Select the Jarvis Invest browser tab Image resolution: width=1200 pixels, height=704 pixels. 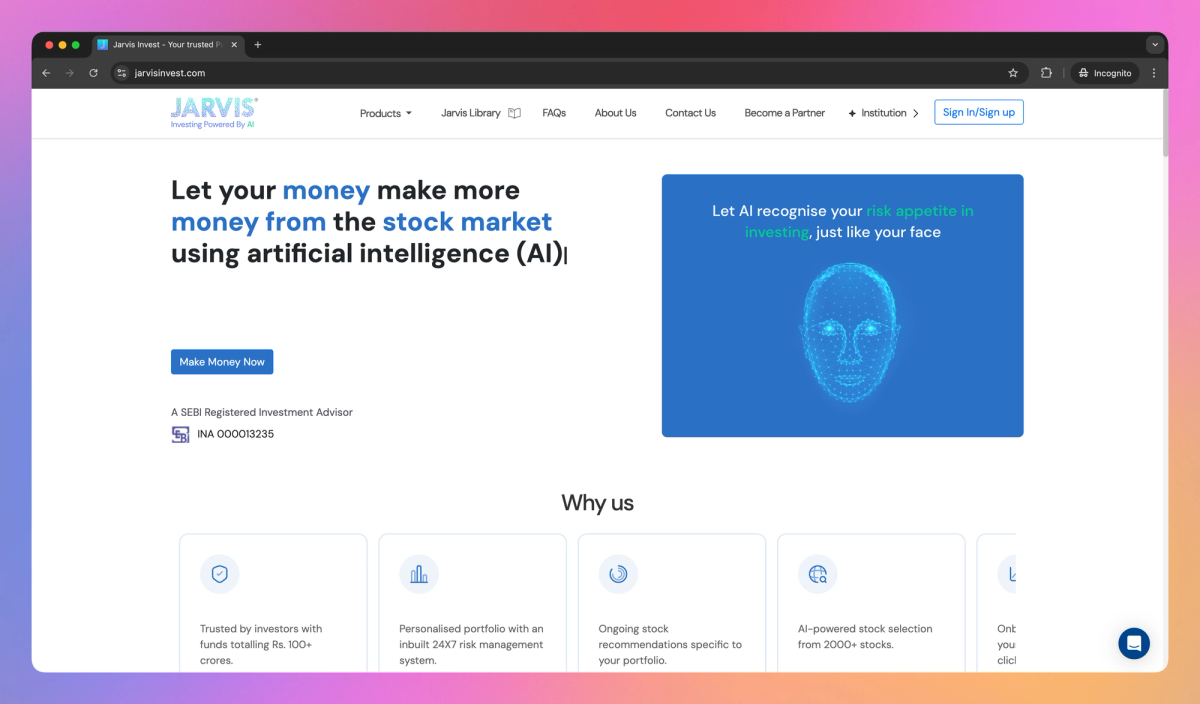click(168, 45)
